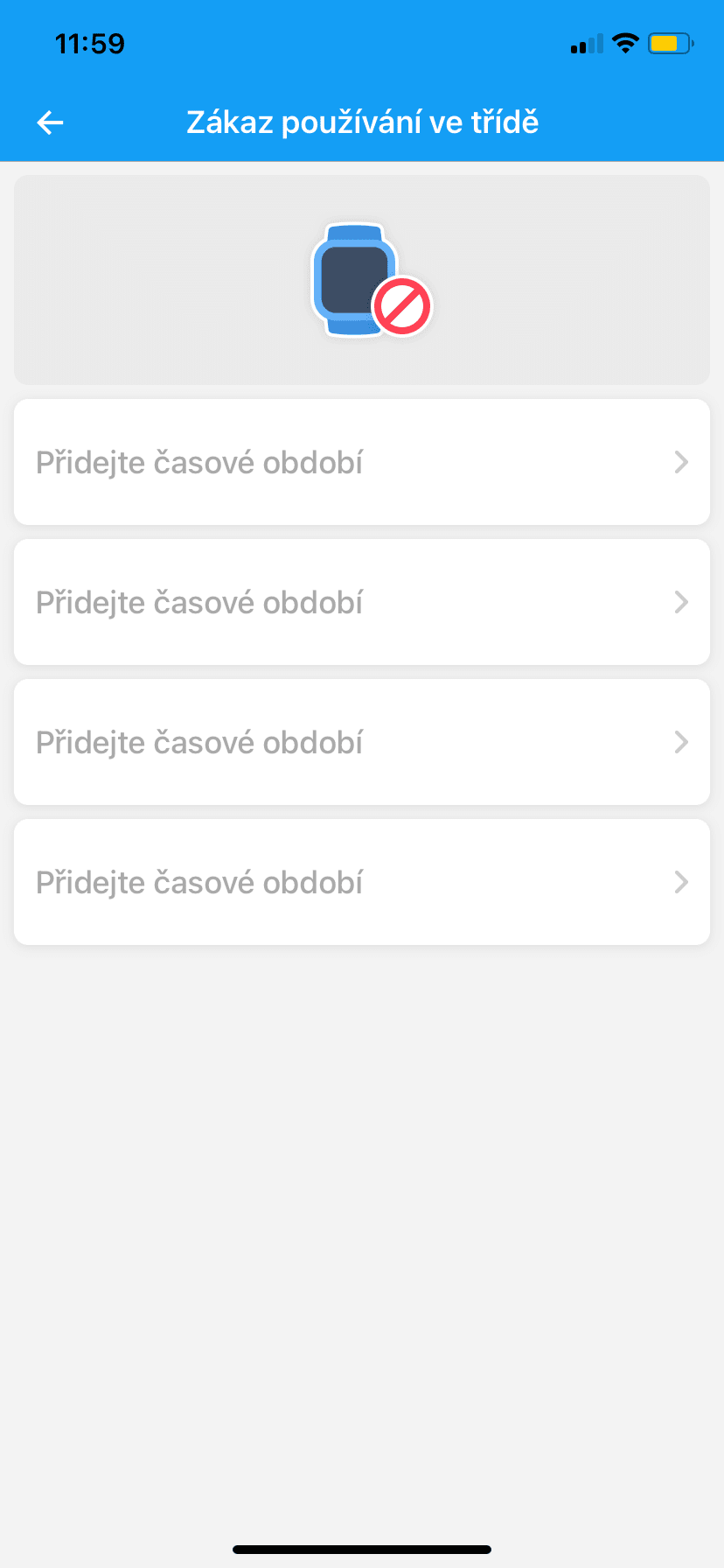Viewport: 724px width, 1568px height.
Task: Select the third "Přidejte časové období" label
Action: 199,742
